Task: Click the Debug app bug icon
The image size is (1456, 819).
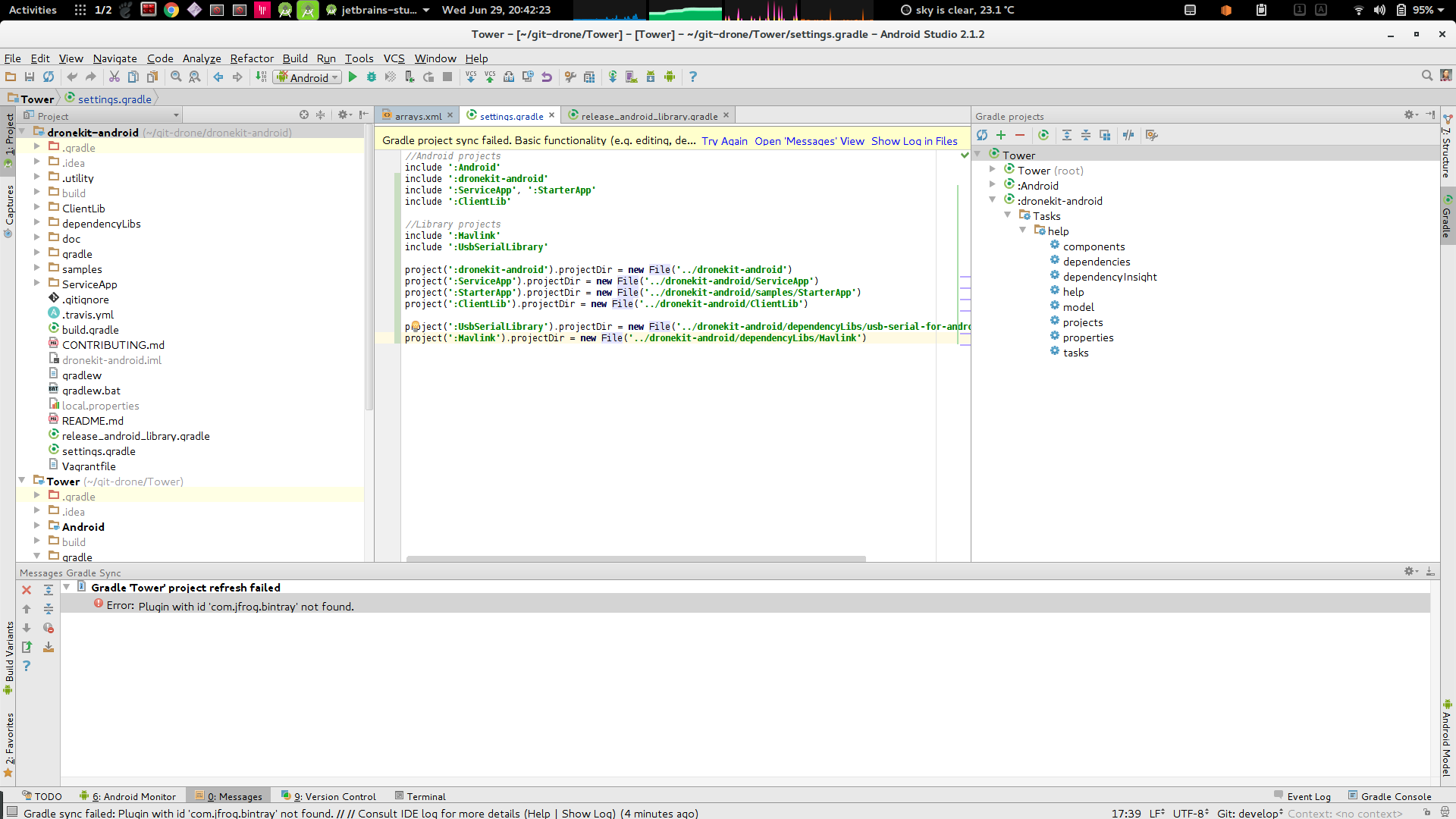Action: 372,77
